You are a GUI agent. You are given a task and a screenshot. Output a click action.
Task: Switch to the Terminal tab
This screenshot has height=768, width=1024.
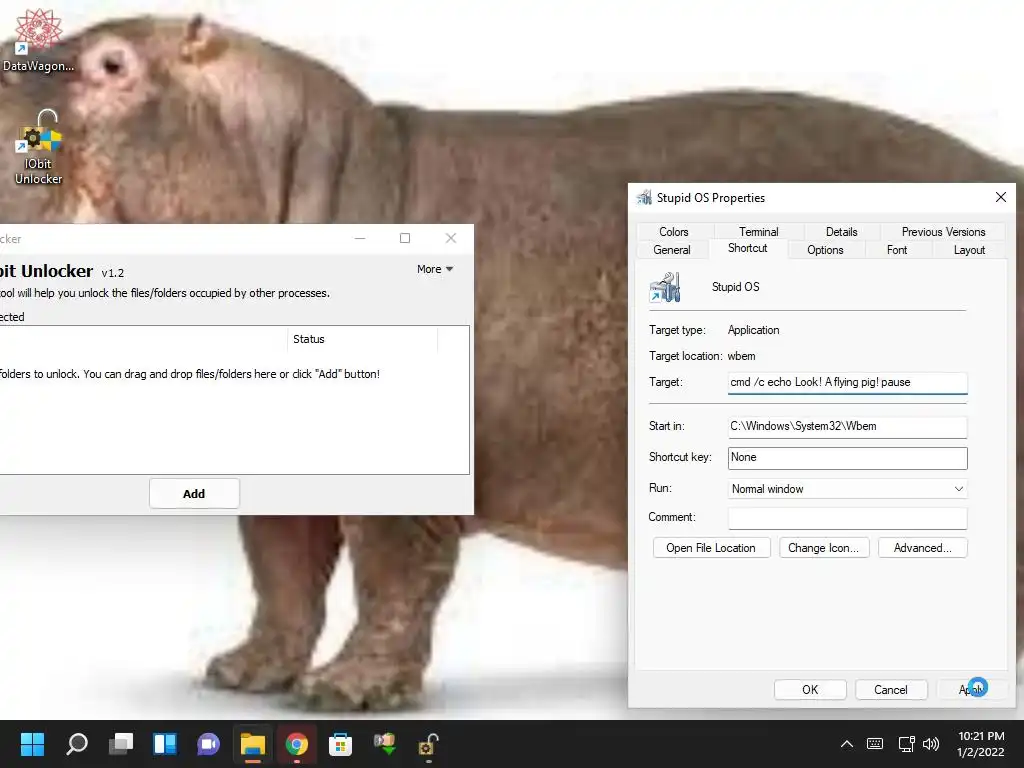(758, 232)
